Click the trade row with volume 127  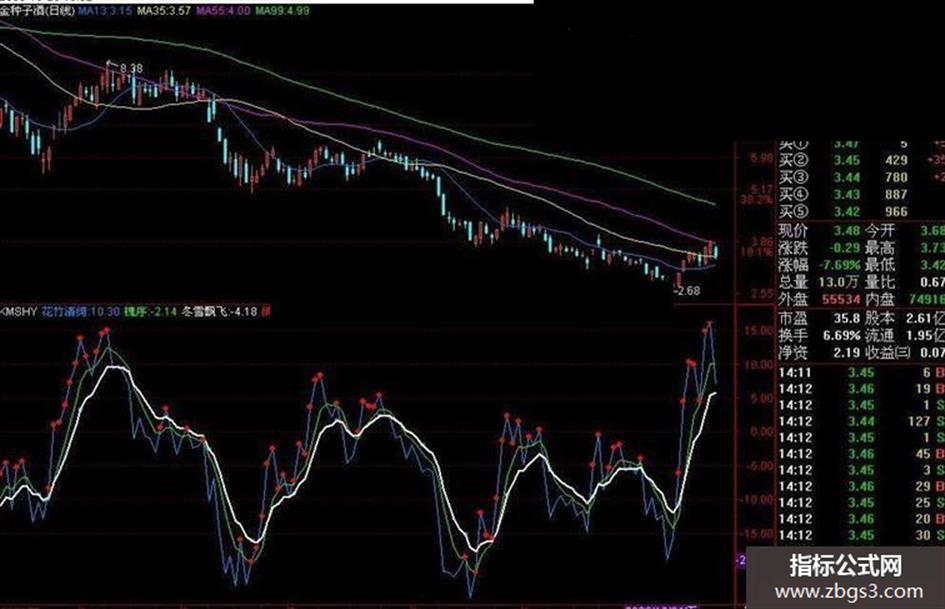pyautogui.click(x=861, y=421)
